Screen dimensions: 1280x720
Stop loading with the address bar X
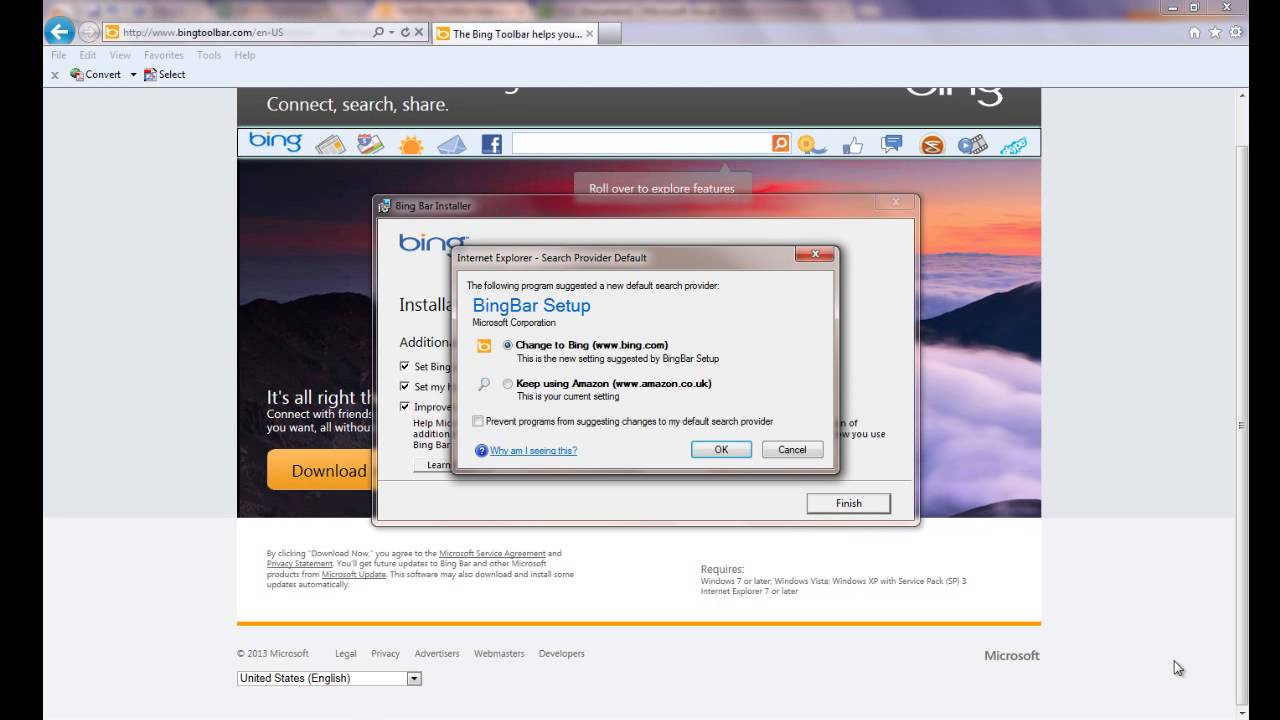coord(419,32)
